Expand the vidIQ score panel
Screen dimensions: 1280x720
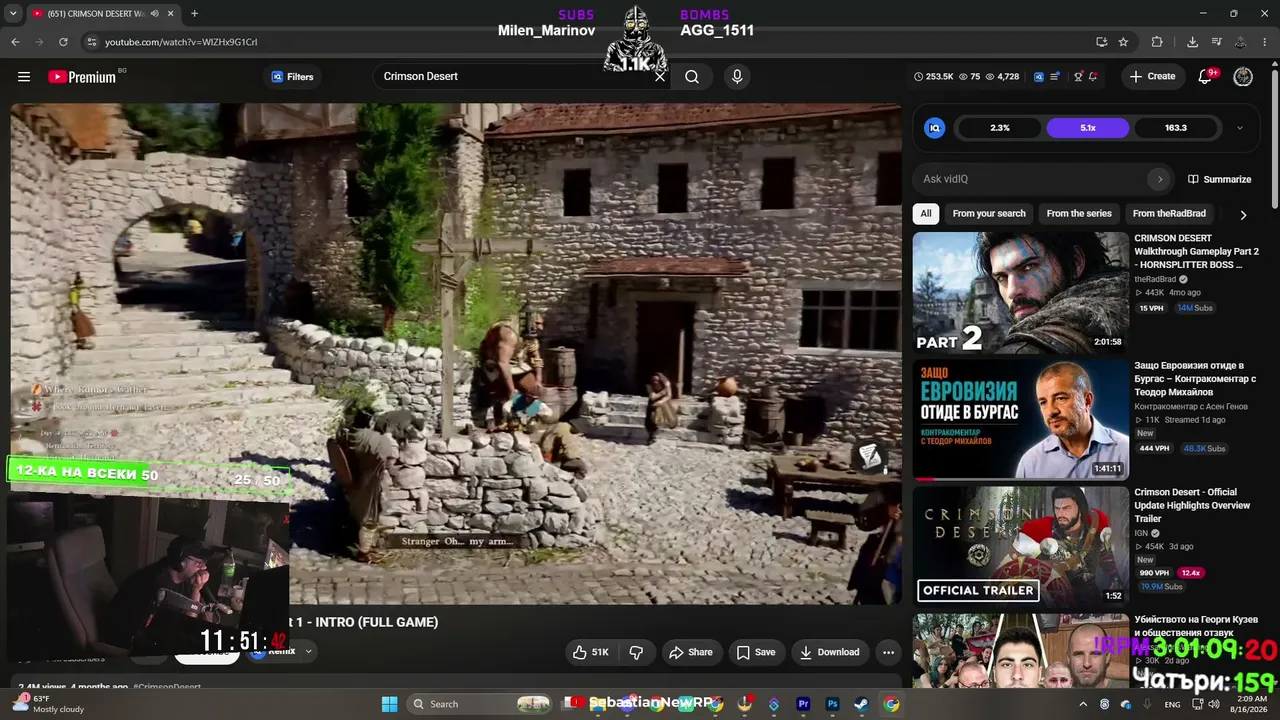coord(1240,128)
